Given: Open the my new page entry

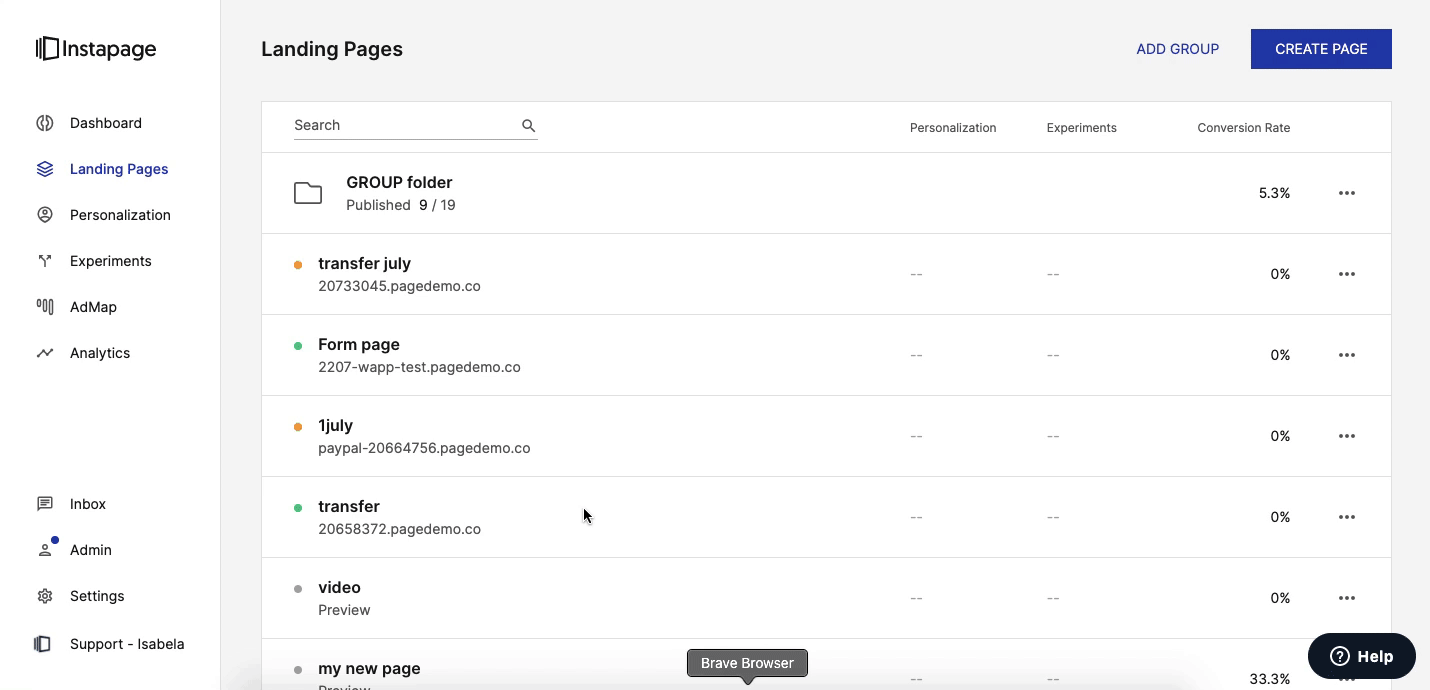Looking at the screenshot, I should tap(369, 668).
